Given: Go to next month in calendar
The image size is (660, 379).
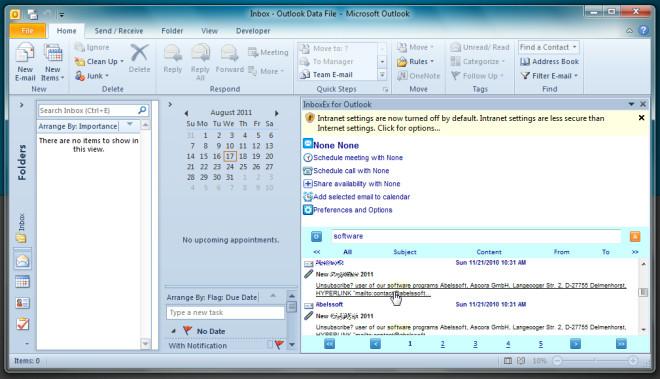Looking at the screenshot, I should [277, 113].
